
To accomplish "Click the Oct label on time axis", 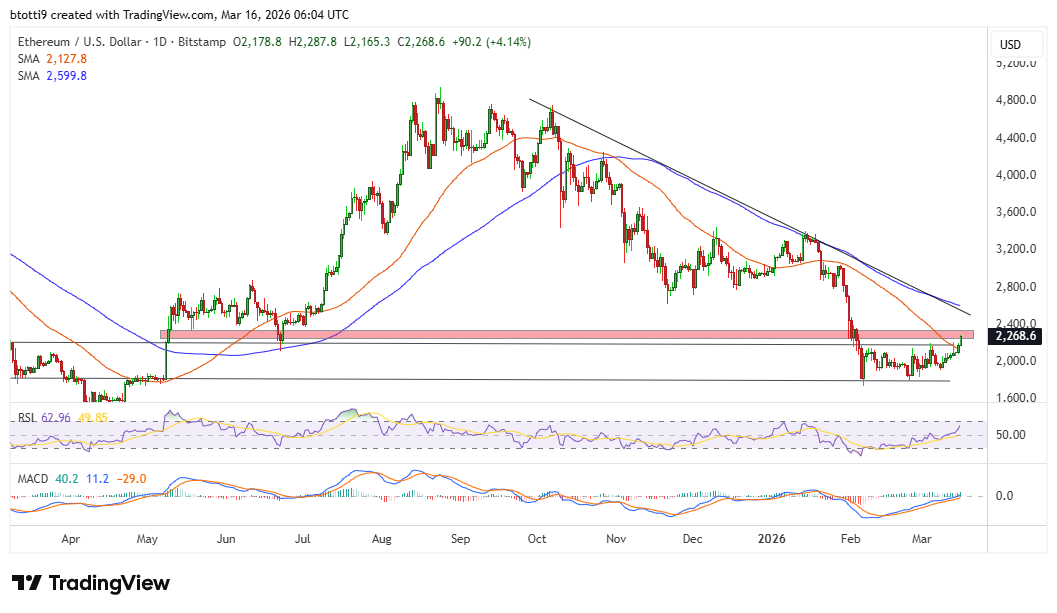I will 537,538.
